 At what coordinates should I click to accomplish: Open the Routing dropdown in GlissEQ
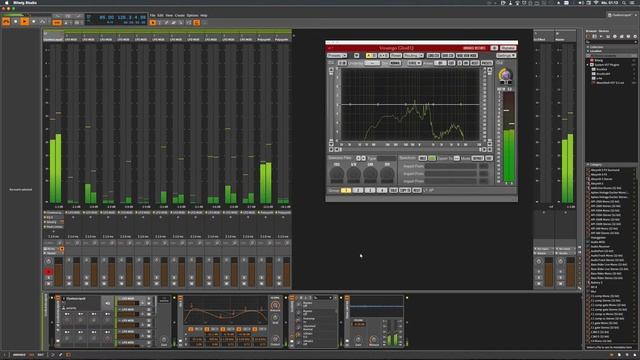pyautogui.click(x=413, y=56)
